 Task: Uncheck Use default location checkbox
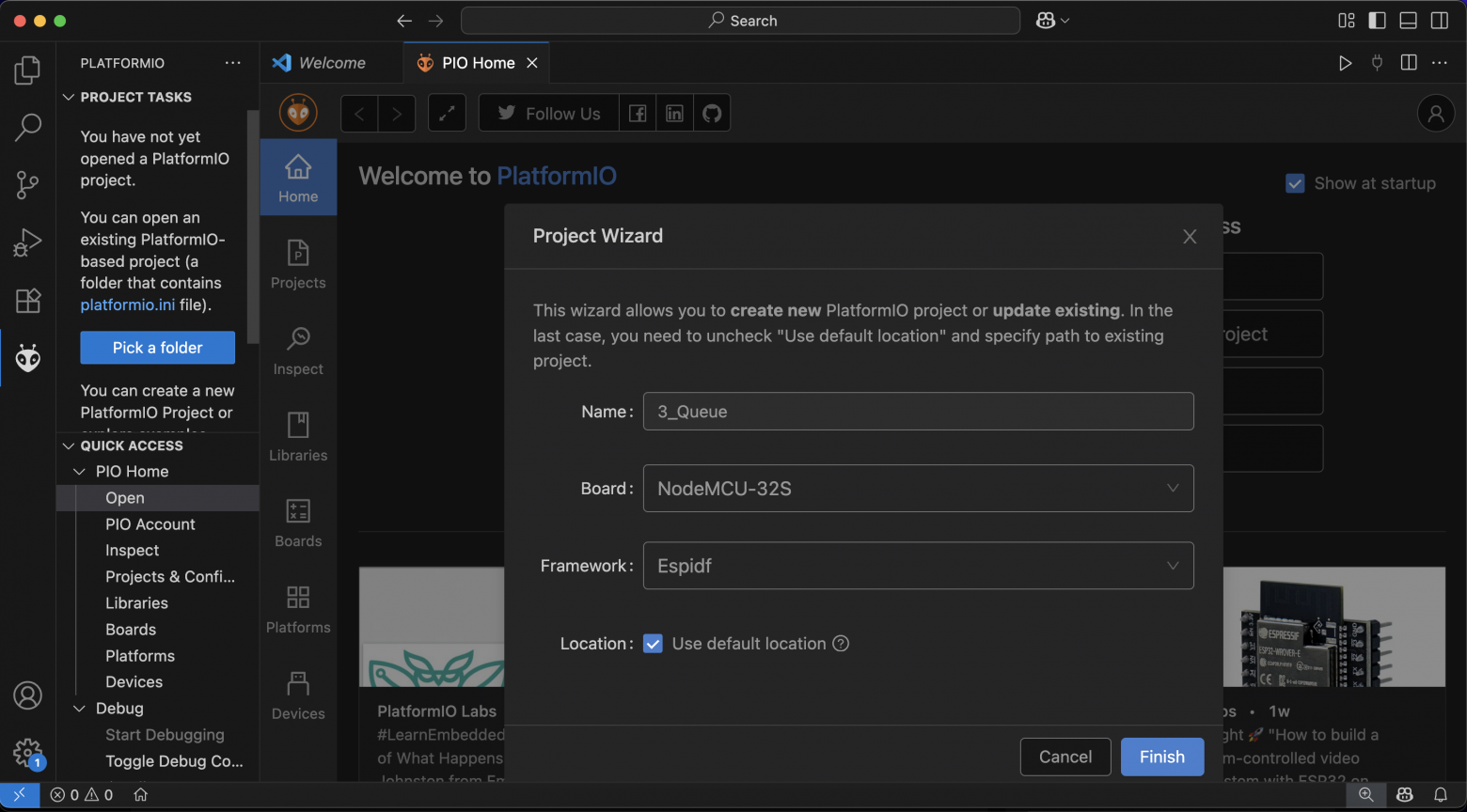click(x=653, y=644)
